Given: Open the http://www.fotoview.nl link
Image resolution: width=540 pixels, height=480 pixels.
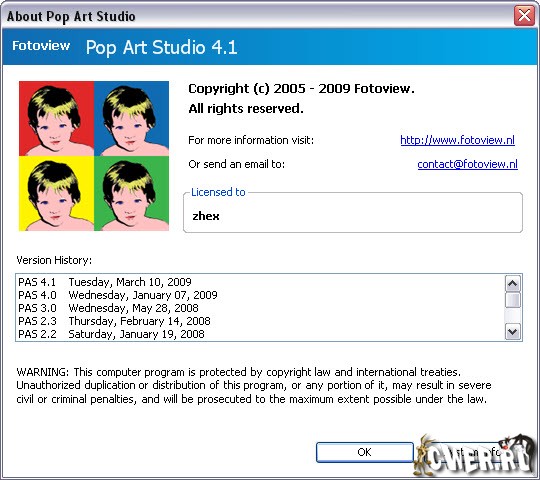Looking at the screenshot, I should point(457,140).
